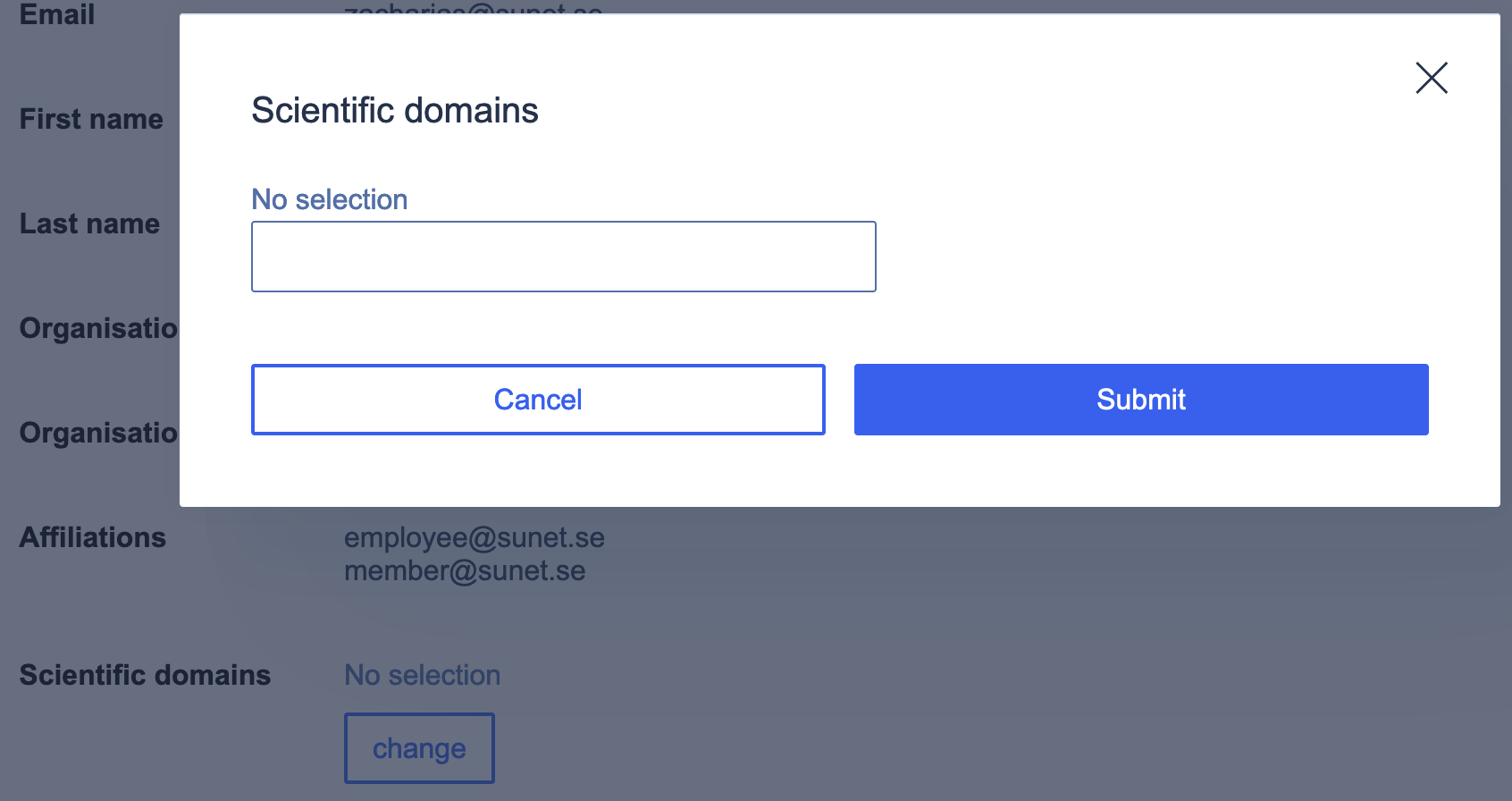
Task: Click the Email field label
Action: [x=57, y=13]
